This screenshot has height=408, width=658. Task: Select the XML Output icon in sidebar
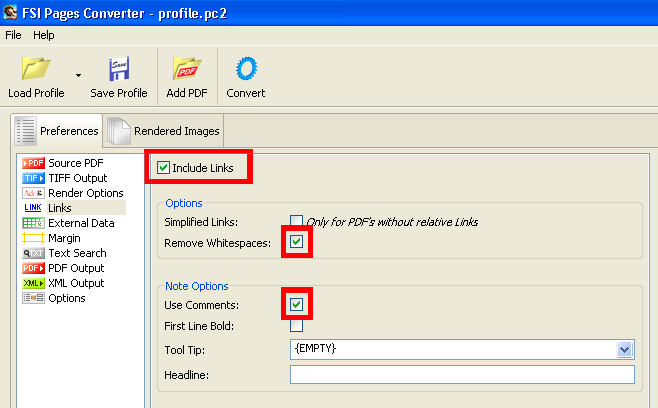point(33,283)
